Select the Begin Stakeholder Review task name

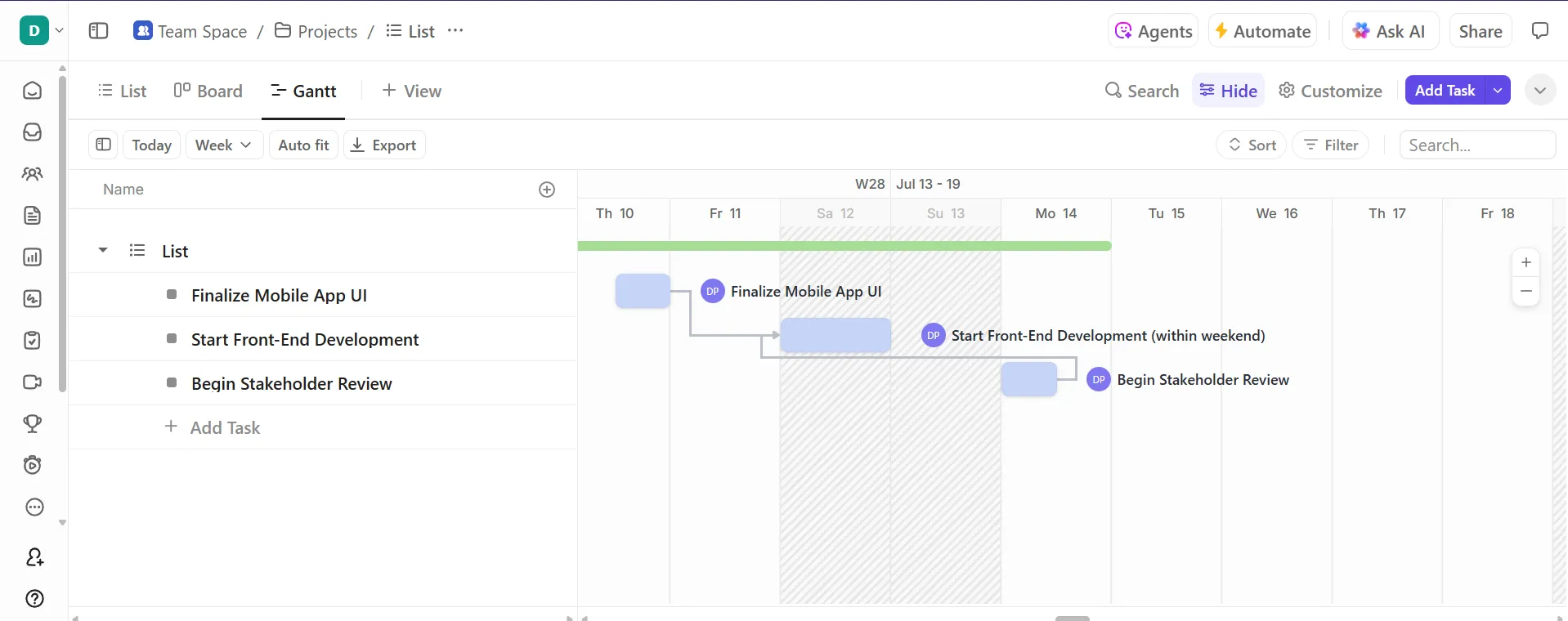(x=292, y=383)
